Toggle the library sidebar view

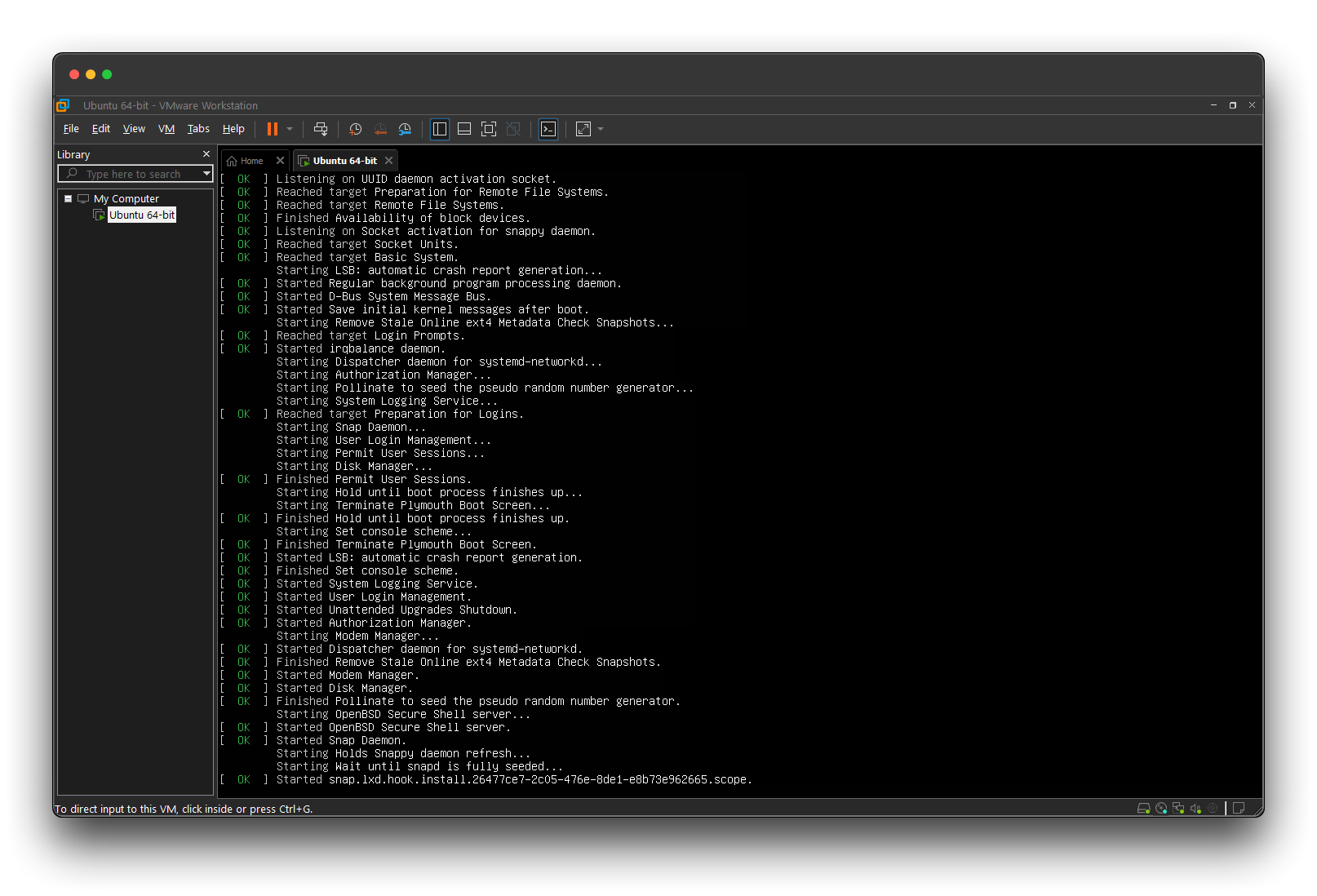coord(440,129)
